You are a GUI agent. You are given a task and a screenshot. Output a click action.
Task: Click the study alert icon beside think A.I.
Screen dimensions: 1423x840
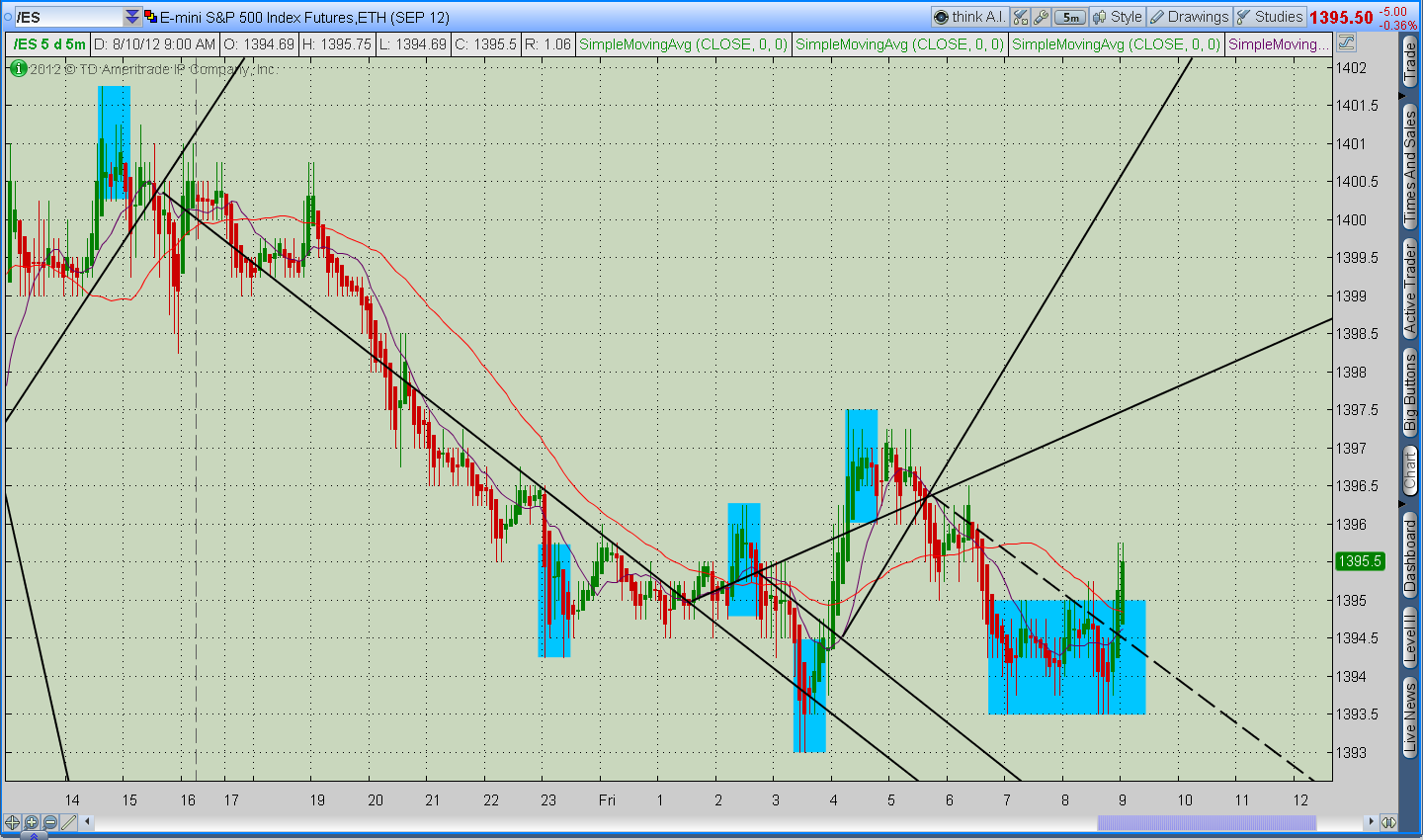[1021, 17]
